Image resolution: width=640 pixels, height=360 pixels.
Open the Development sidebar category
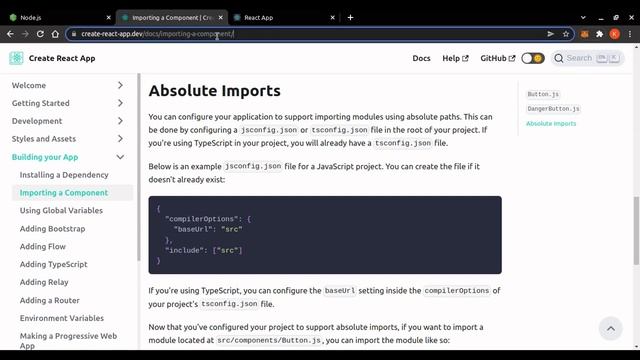point(37,121)
